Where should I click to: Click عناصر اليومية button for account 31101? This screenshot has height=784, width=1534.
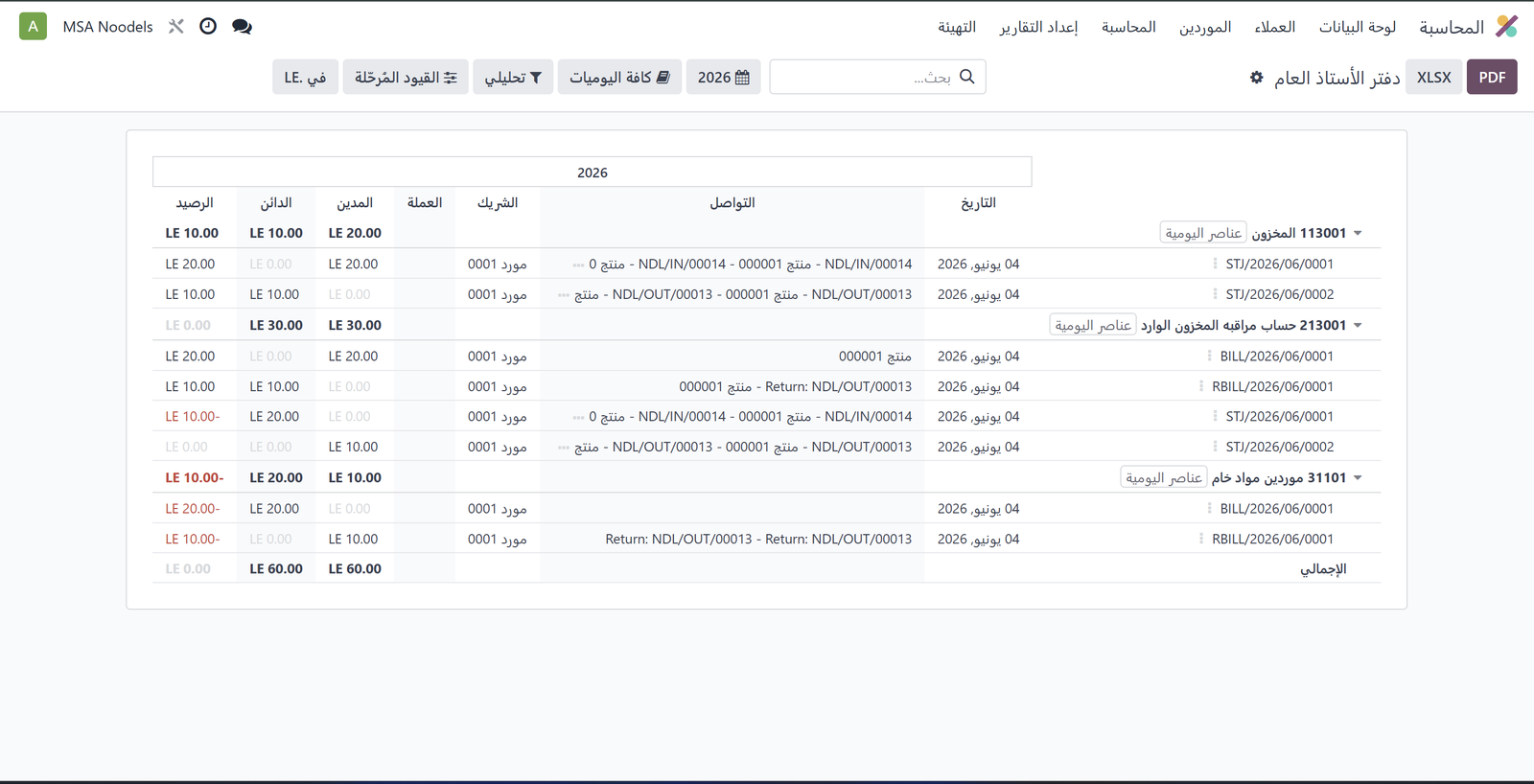[x=1164, y=477]
